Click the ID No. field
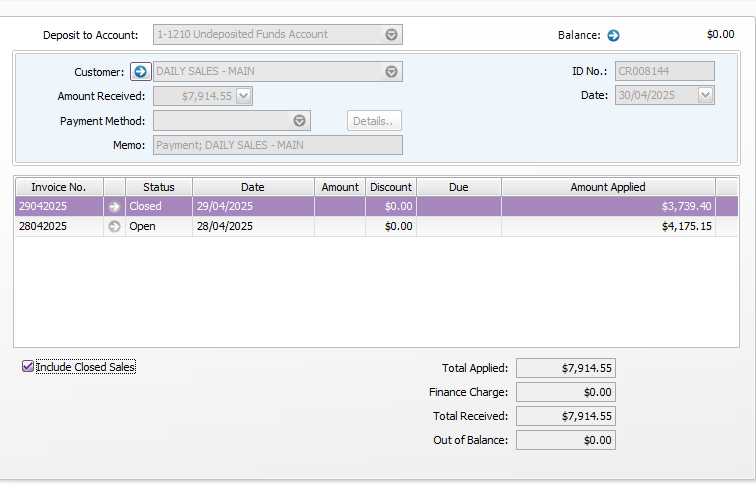The width and height of the screenshot is (756, 484). pos(664,71)
